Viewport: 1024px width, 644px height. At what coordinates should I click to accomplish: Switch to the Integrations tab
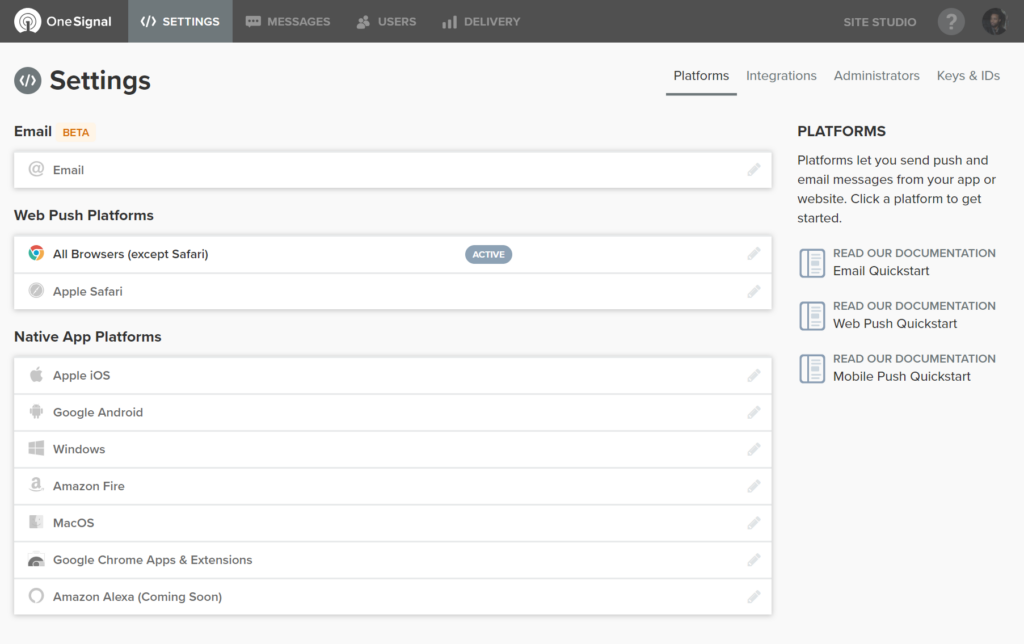click(781, 75)
